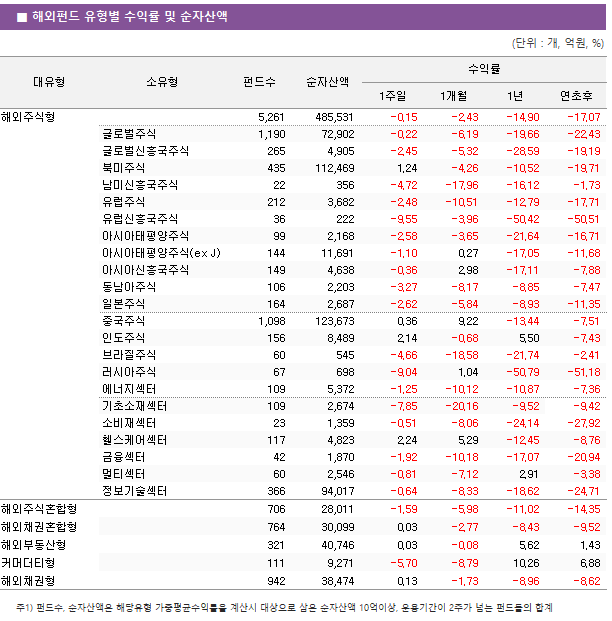Click net assets value '485,531'

coord(334,117)
